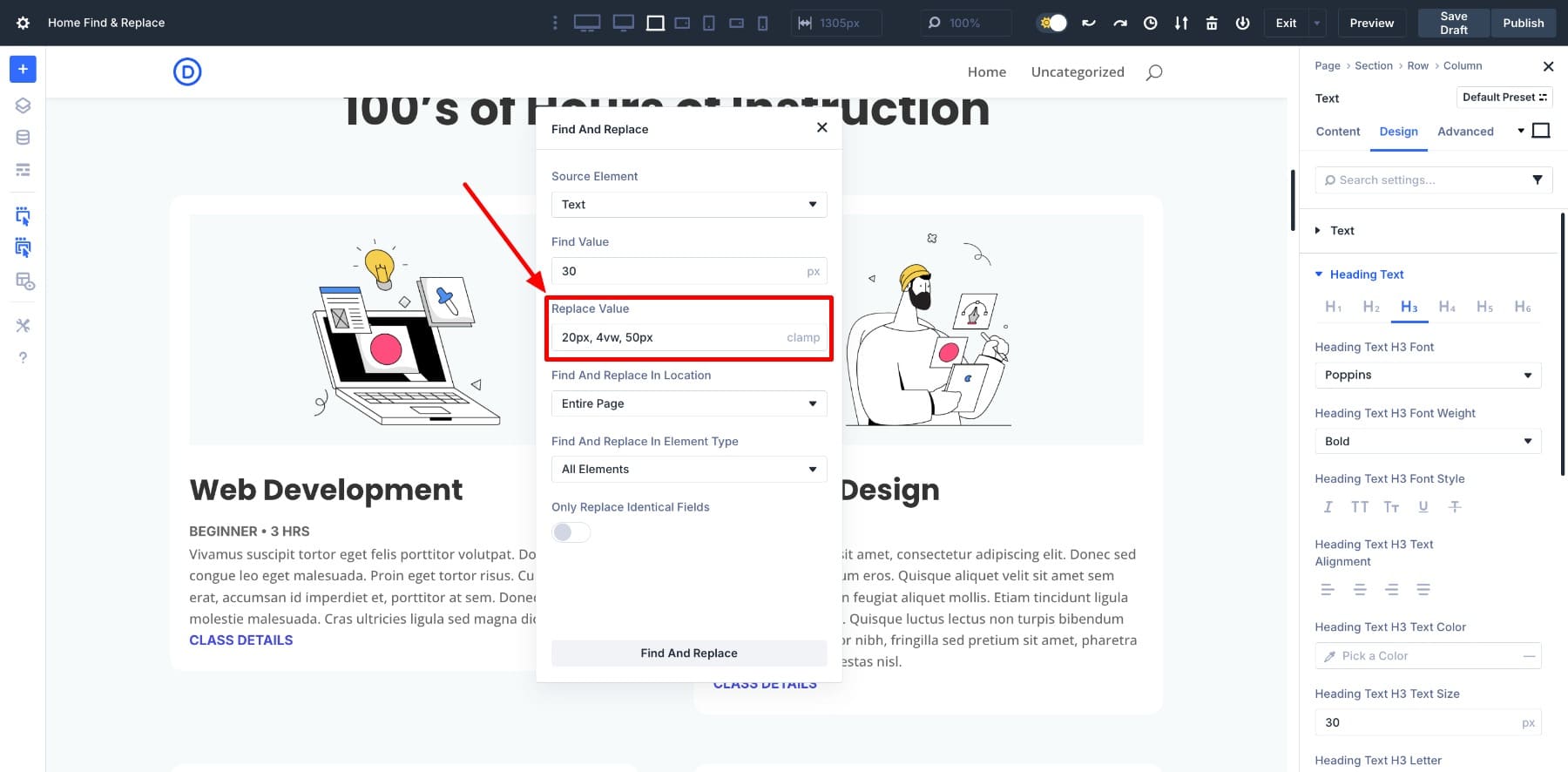
Task: Click the Replace Value input field
Action: point(671,337)
